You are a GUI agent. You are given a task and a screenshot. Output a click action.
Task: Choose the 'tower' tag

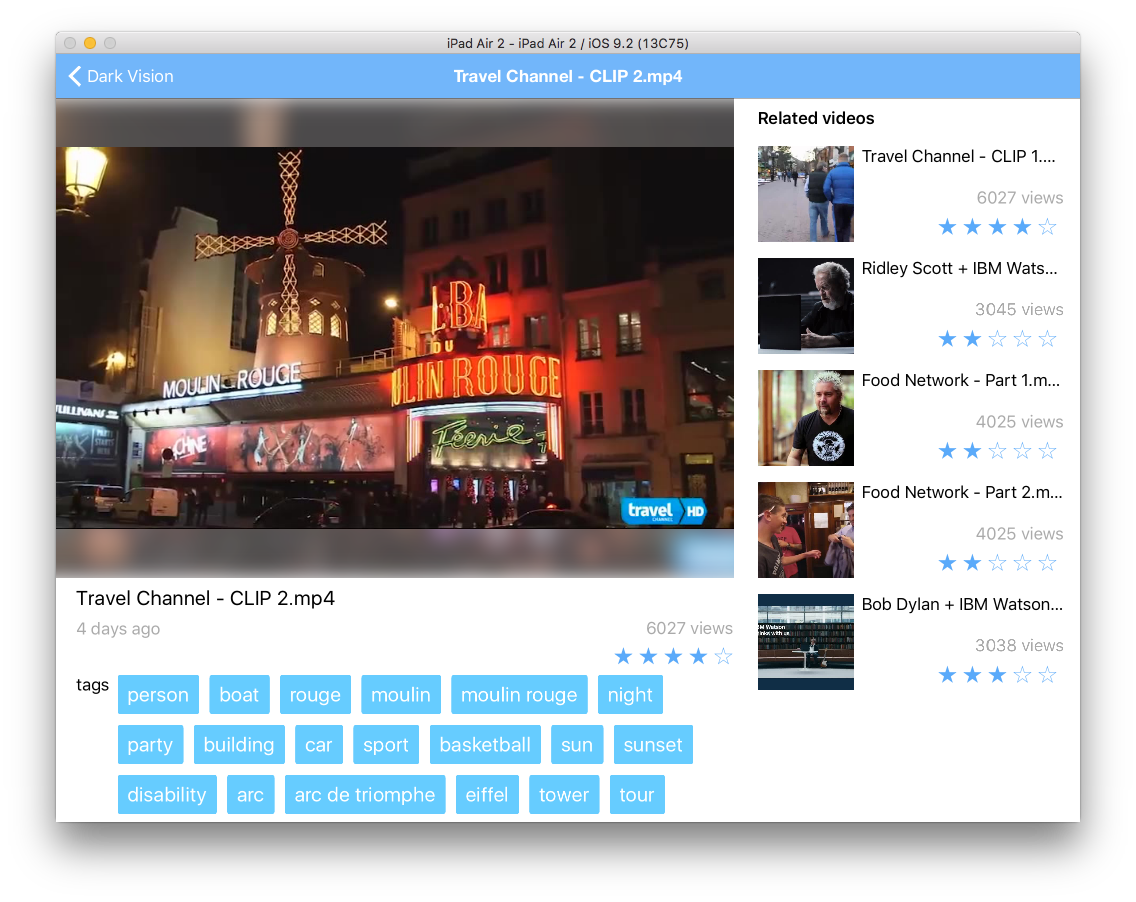click(564, 795)
